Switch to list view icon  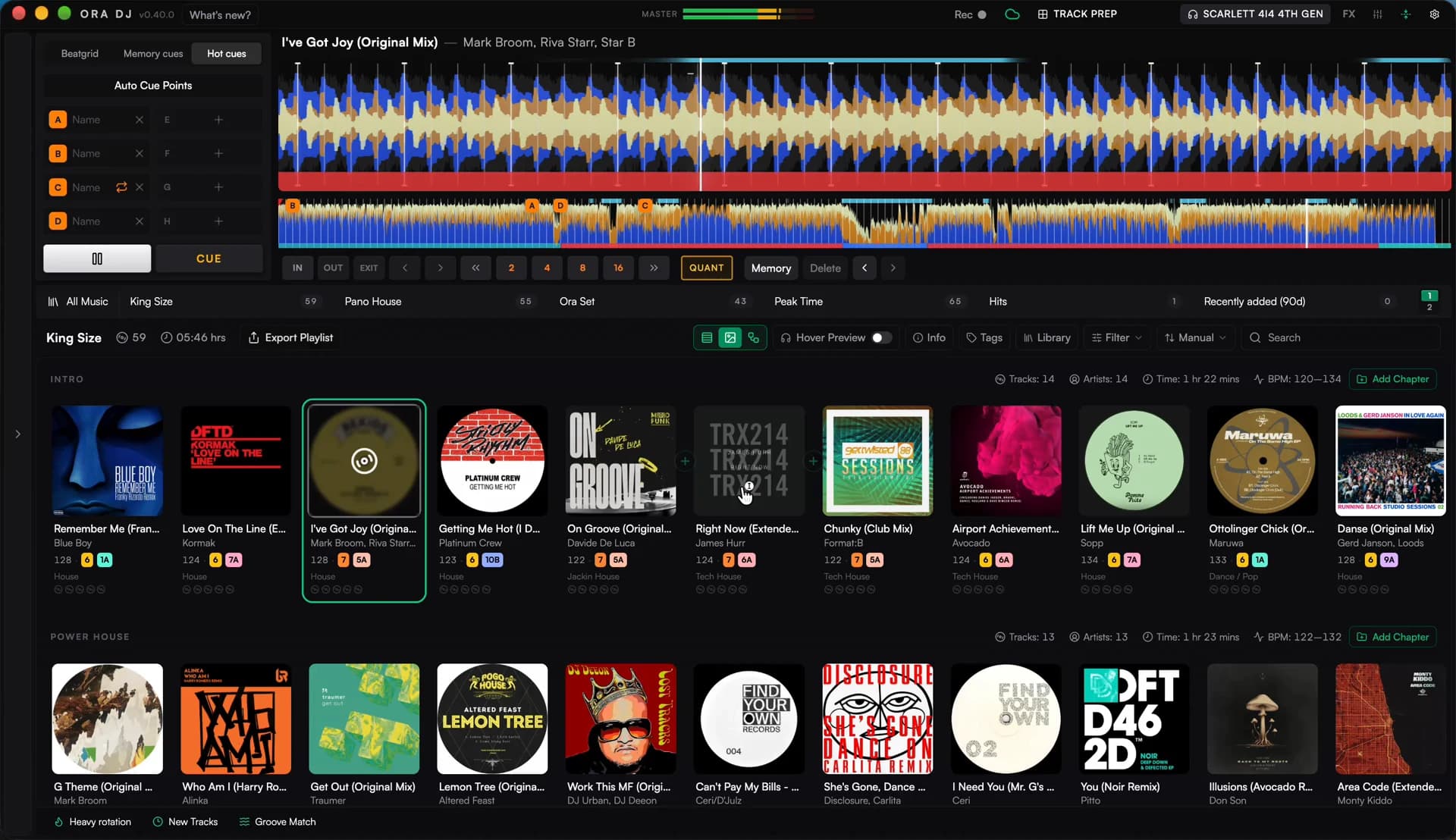707,338
